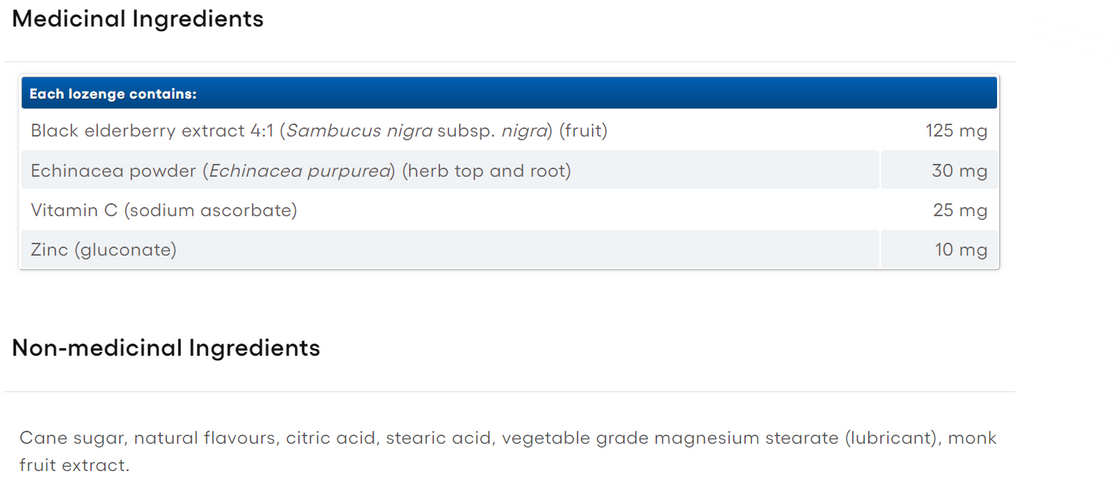1120x490 pixels.
Task: Click the 30 mg amount cell
Action: [959, 171]
